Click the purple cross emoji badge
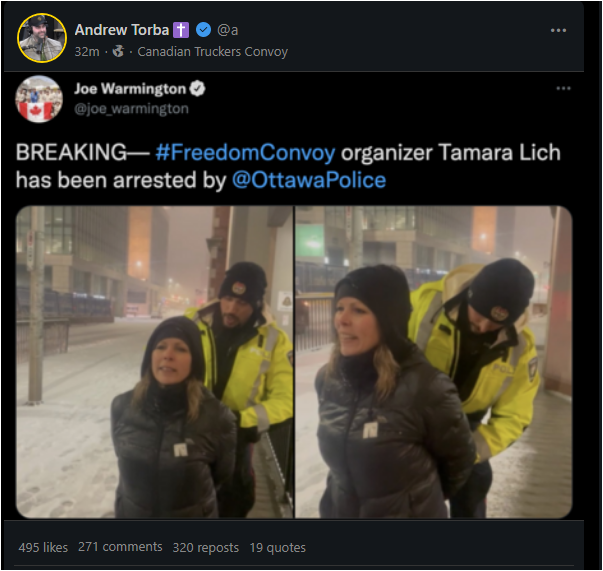Viewport: 603px width, 571px height. 181,30
